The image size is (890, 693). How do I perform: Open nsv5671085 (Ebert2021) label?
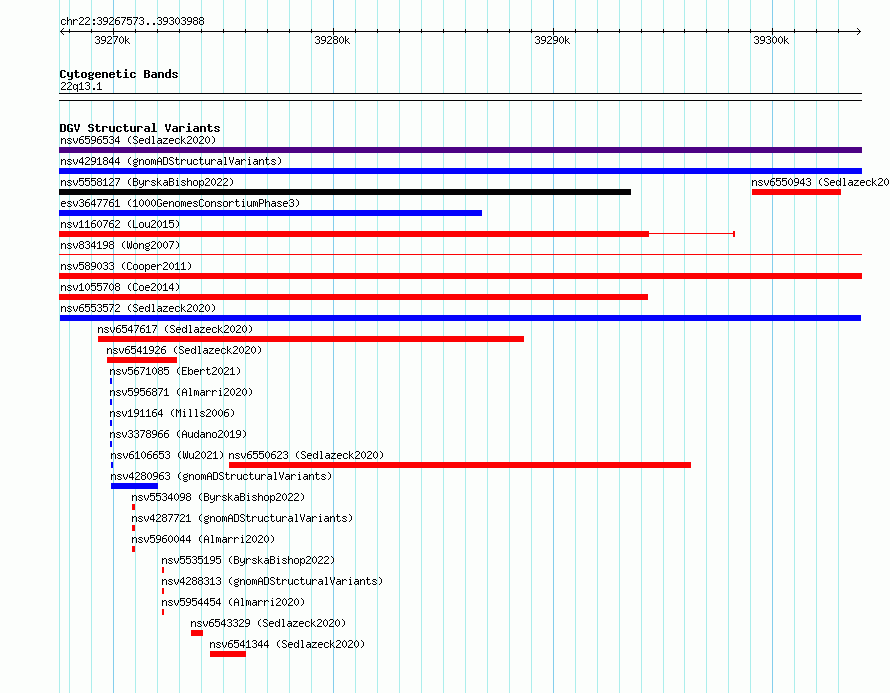click(175, 371)
